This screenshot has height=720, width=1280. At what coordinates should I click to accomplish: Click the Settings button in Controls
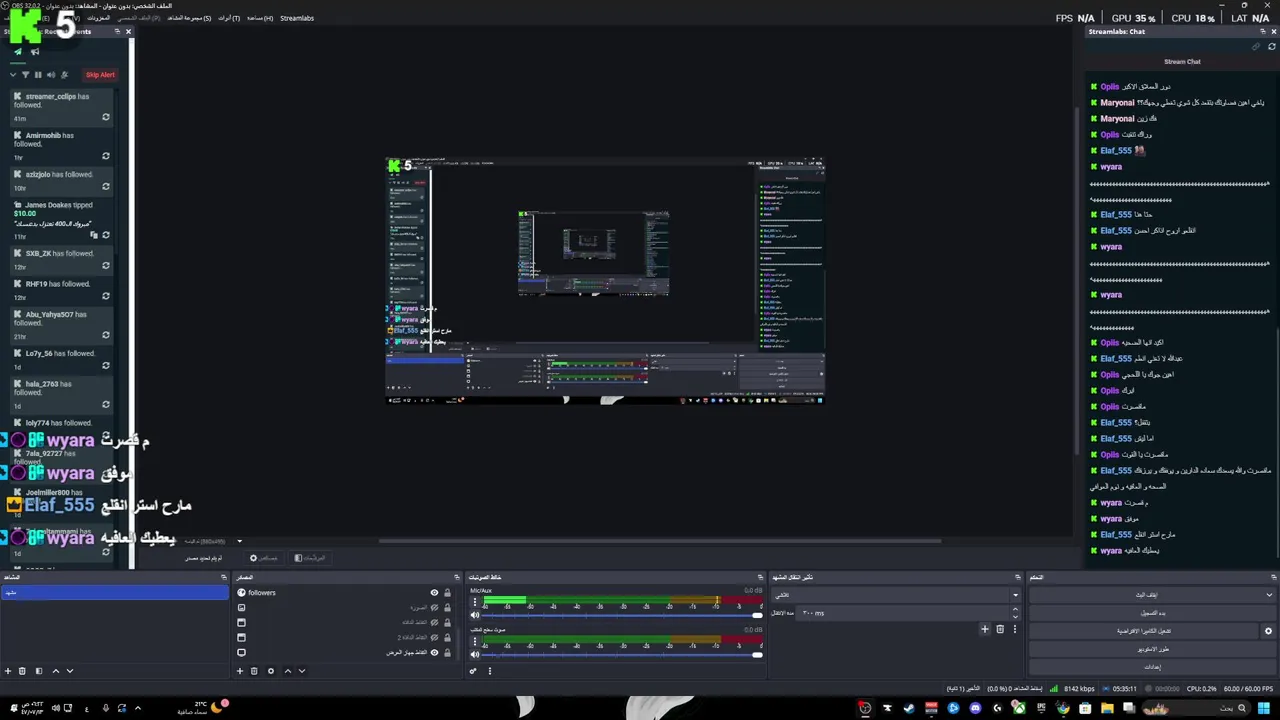click(x=1153, y=667)
